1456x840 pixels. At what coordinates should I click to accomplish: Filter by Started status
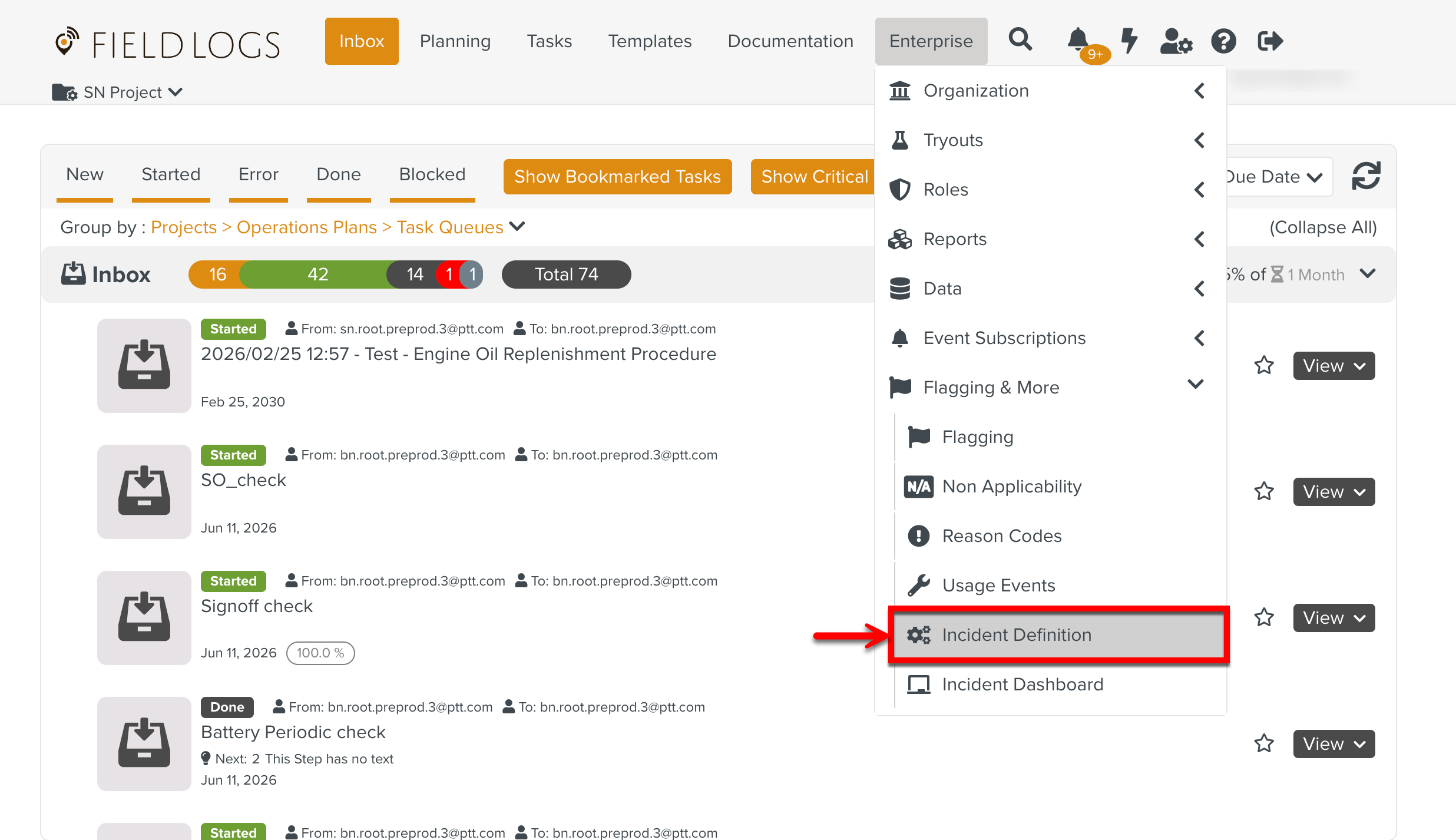[x=171, y=174]
